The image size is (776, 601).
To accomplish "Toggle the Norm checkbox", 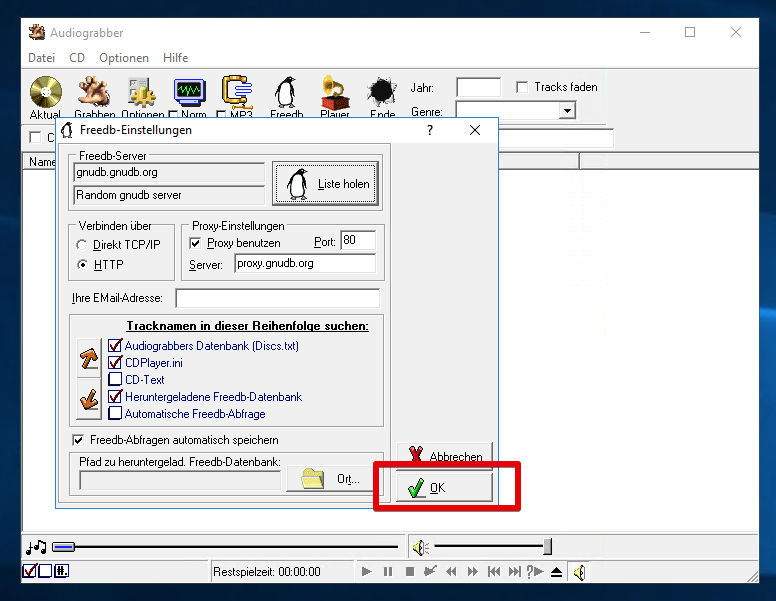I will [173, 115].
